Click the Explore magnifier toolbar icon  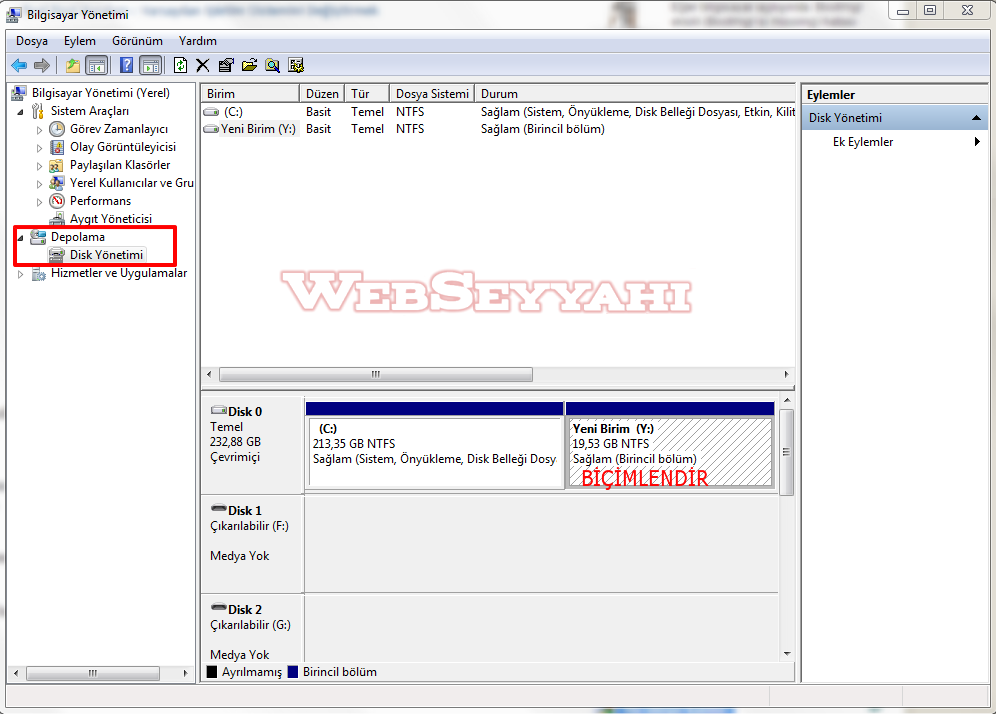pyautogui.click(x=273, y=65)
